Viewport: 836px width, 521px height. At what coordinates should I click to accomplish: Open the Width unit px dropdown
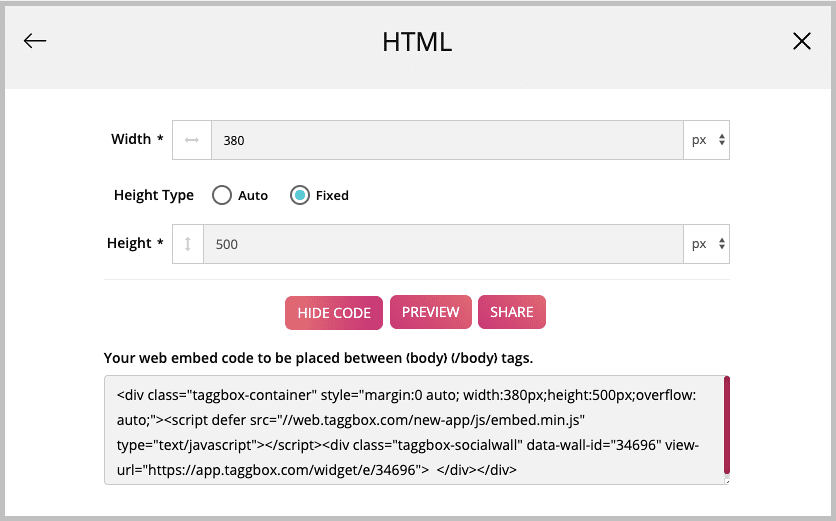pos(707,140)
